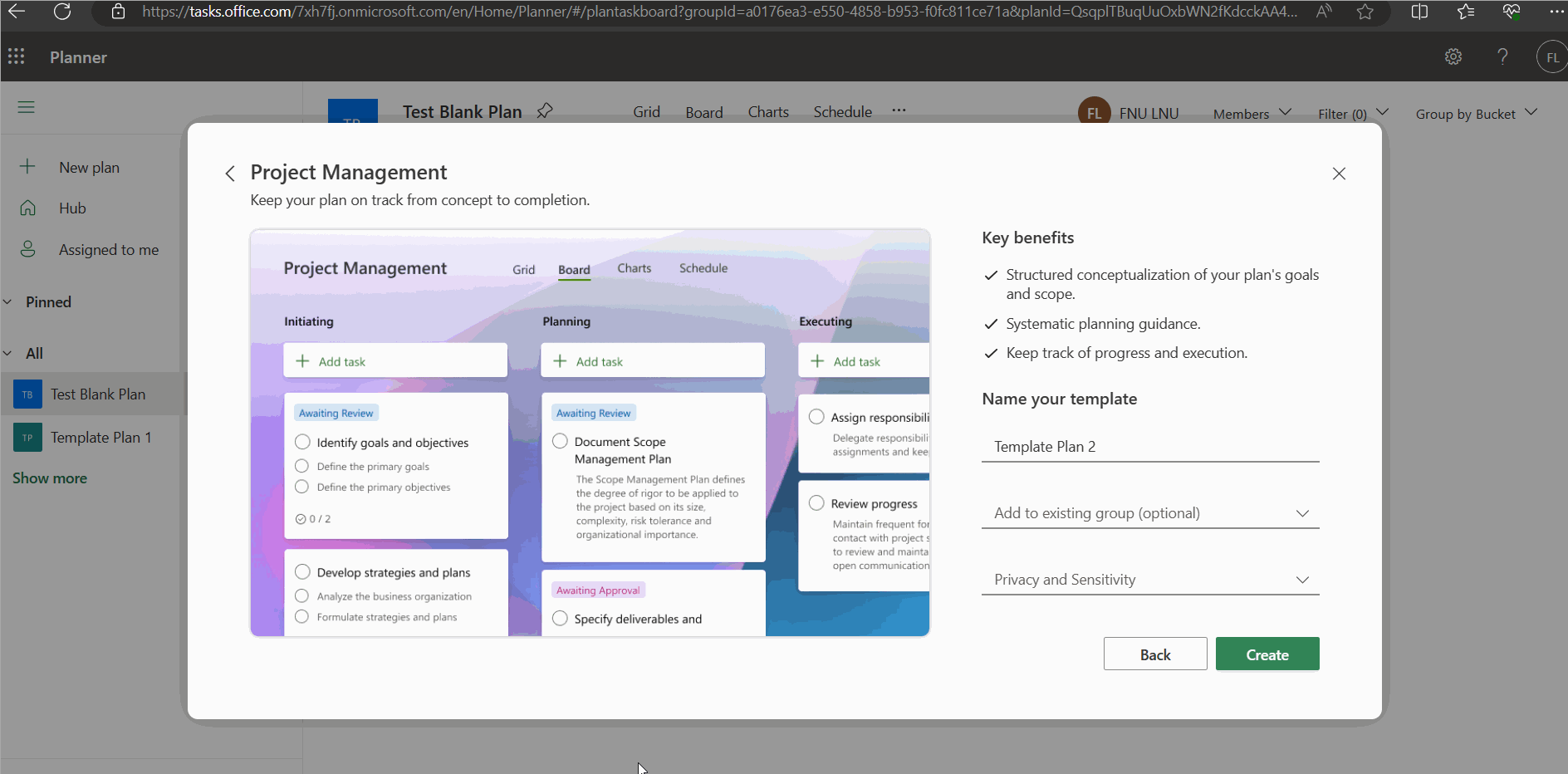
Task: Click the browser essentials heart icon
Action: coord(1512,12)
